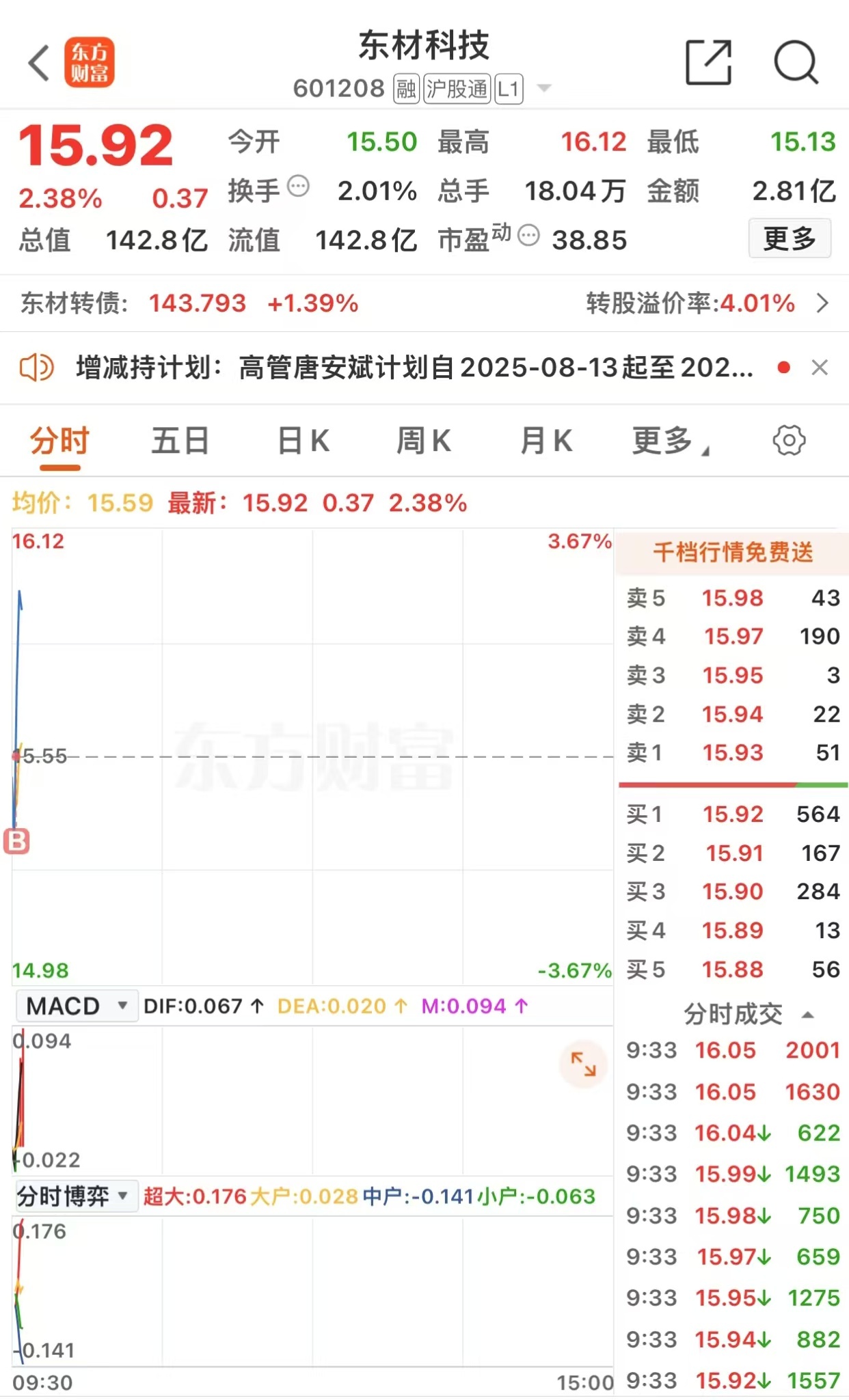Open the search magnifier icon
Image resolution: width=849 pixels, height=1400 pixels.
[x=796, y=63]
